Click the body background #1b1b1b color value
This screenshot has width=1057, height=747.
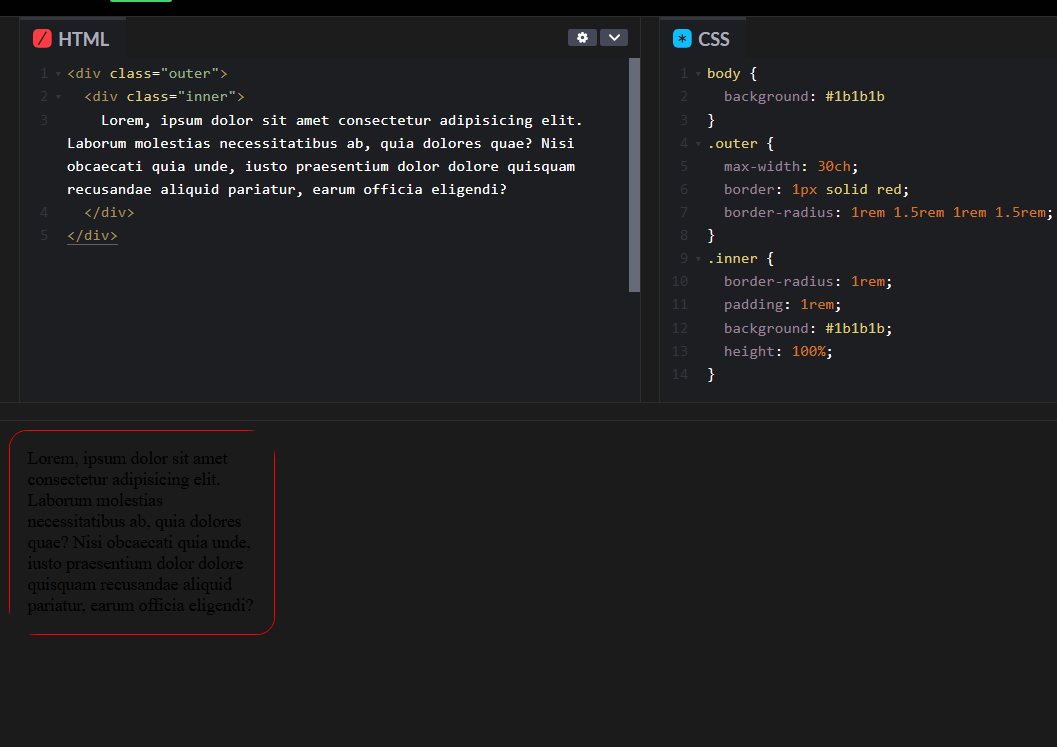(x=855, y=97)
